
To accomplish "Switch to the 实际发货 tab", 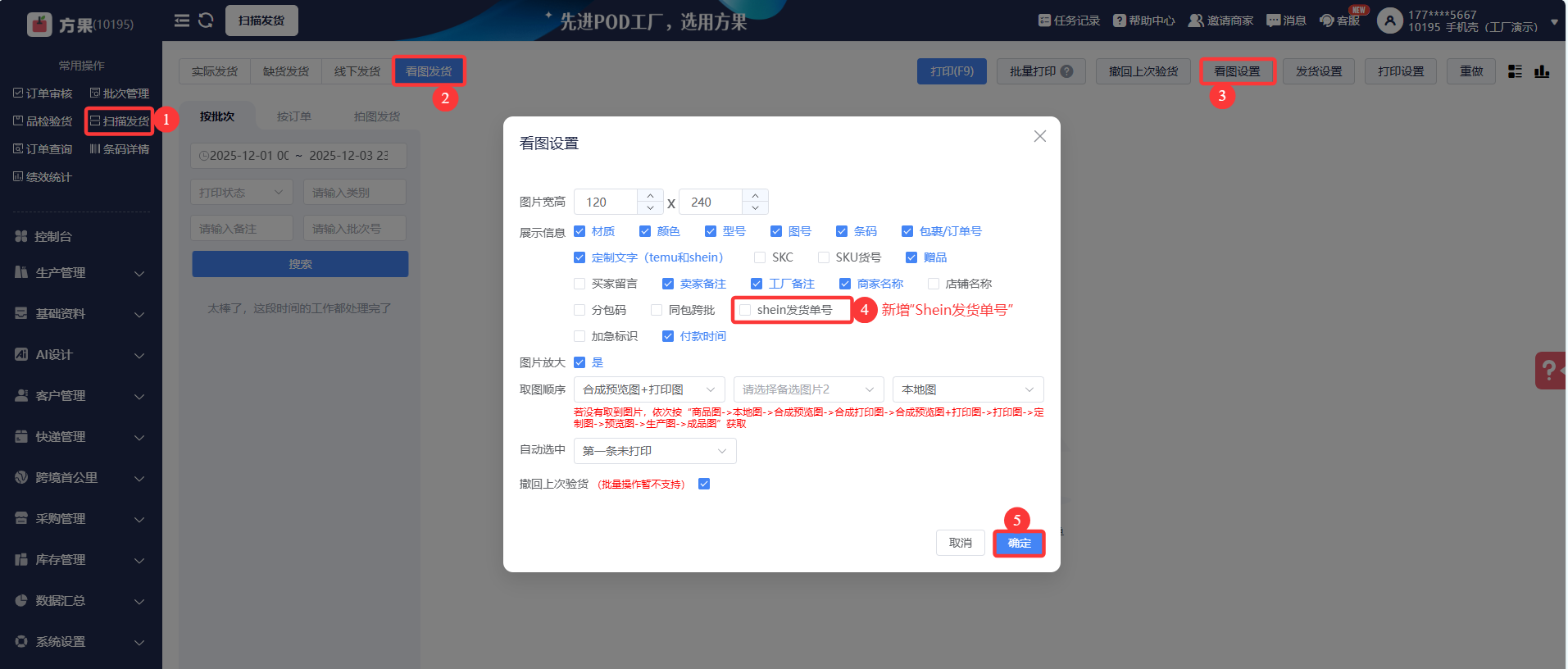I will coord(215,71).
